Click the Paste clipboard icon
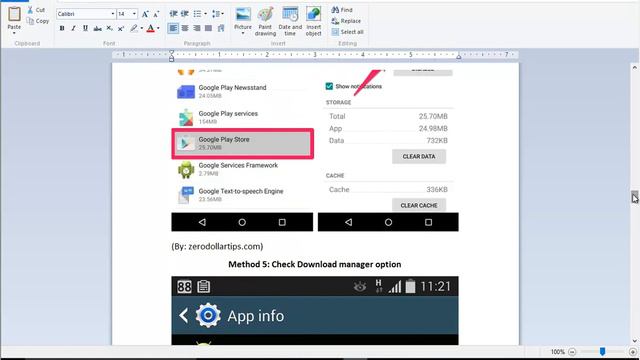This screenshot has height=360, width=640. point(14,14)
